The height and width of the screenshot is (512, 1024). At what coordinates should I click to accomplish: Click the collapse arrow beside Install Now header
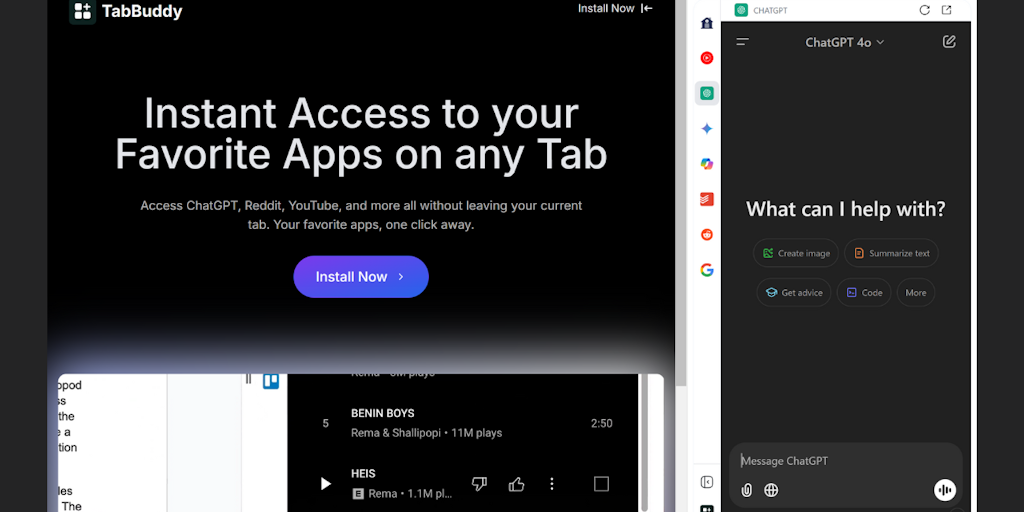(x=647, y=8)
